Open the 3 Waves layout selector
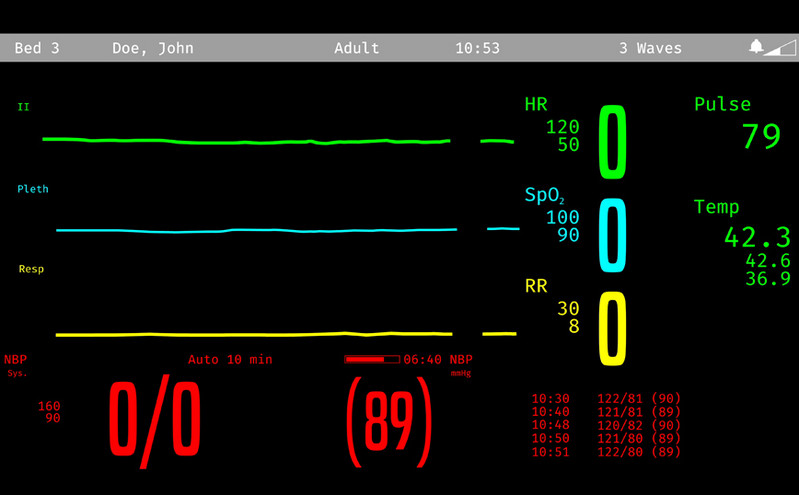 (x=650, y=48)
